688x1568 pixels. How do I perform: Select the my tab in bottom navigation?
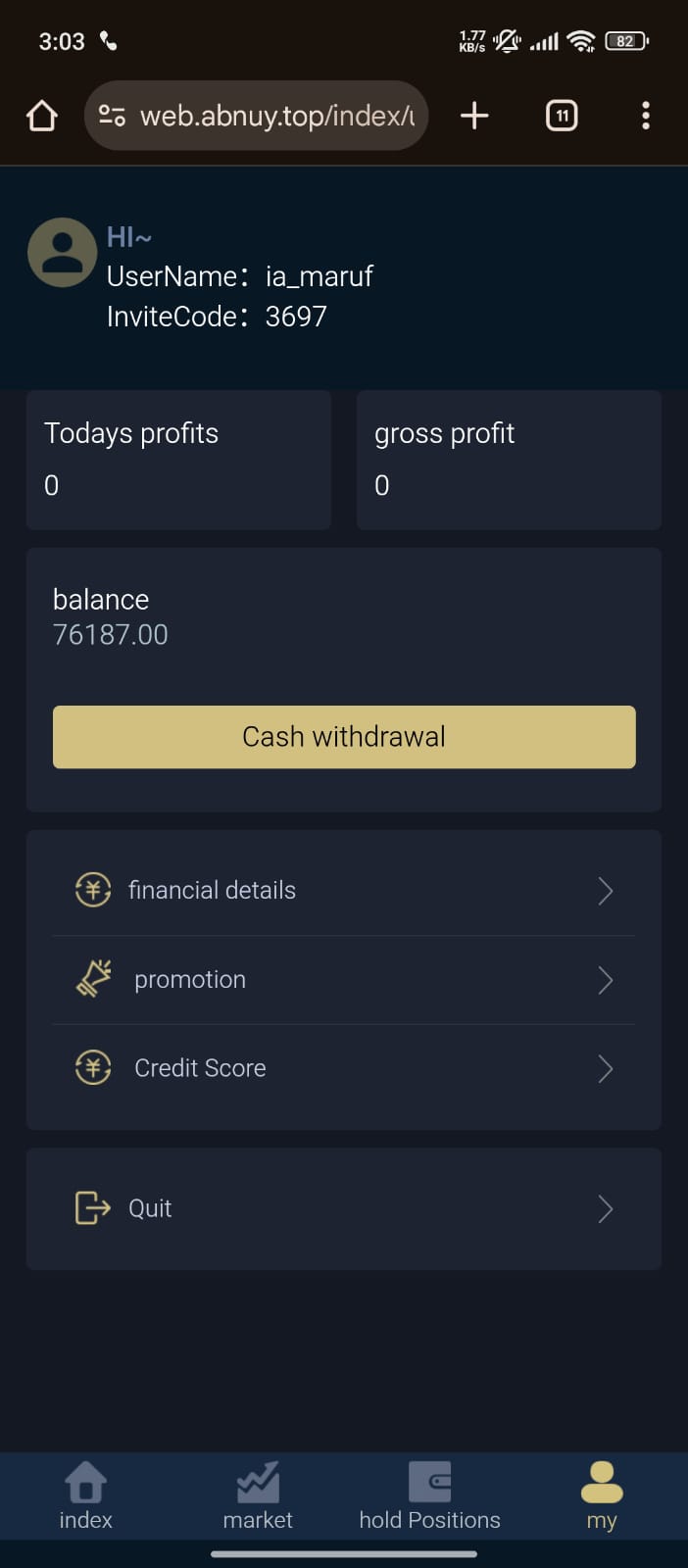(x=602, y=1496)
